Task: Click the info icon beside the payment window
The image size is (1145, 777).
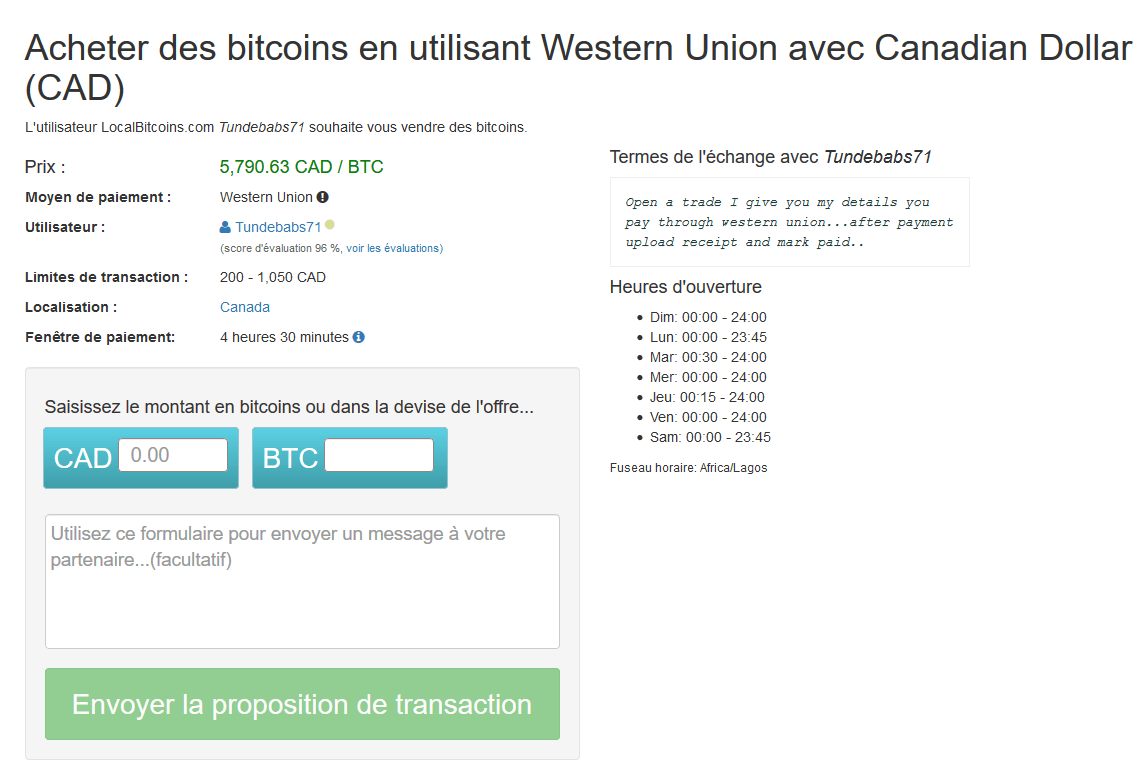Action: click(x=359, y=337)
